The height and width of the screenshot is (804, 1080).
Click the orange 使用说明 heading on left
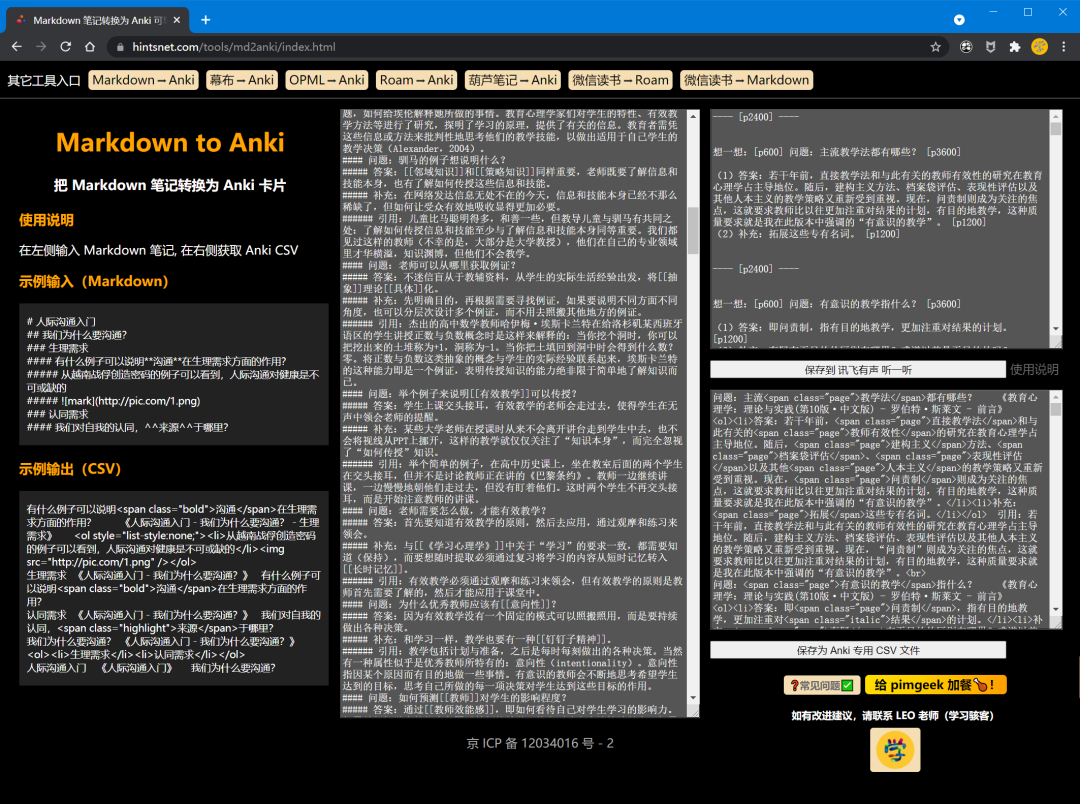[x=46, y=220]
